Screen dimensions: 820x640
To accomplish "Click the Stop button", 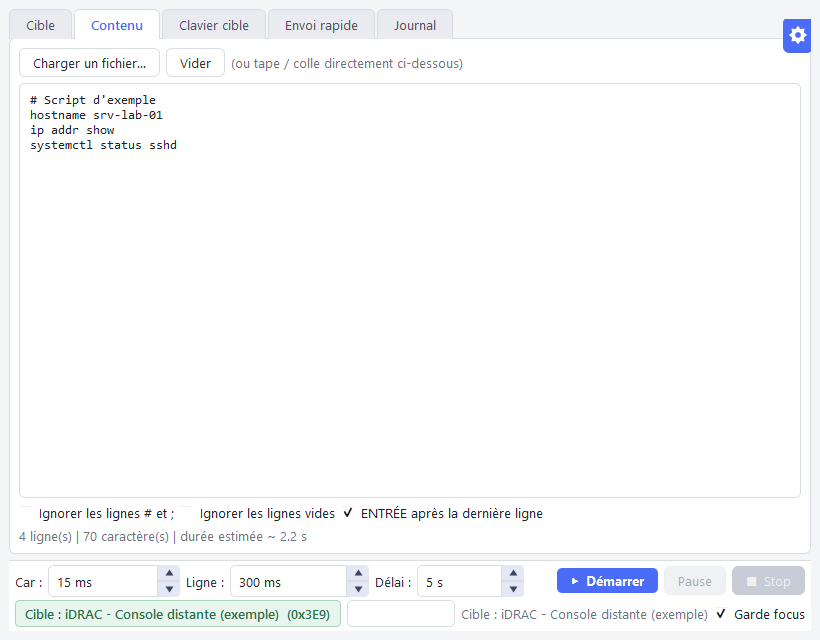I will [x=768, y=581].
